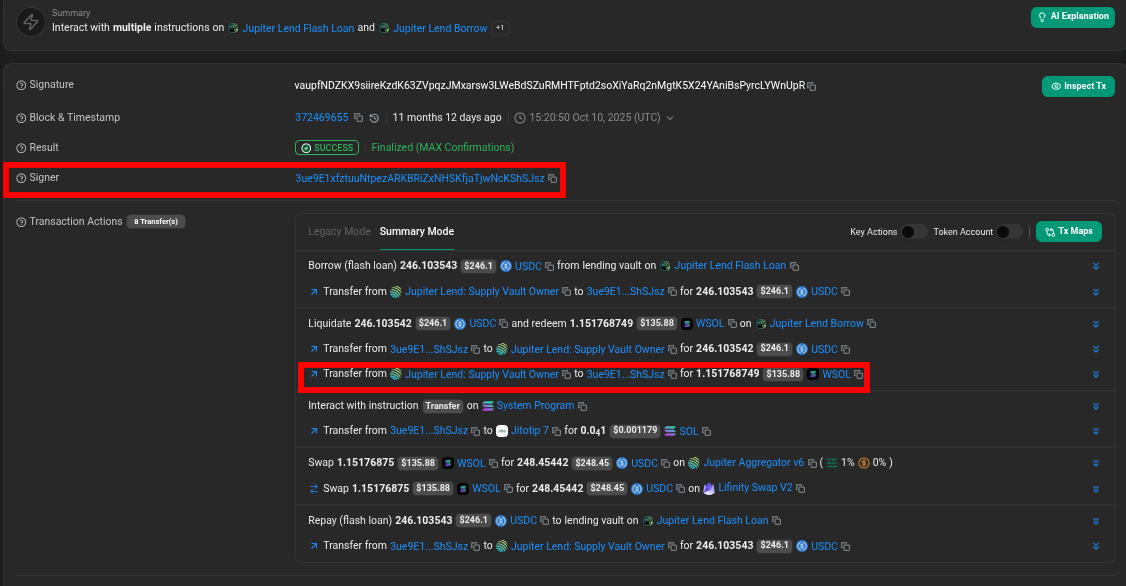Expand the Jitotip 7 transfer row
This screenshot has height=586, width=1126.
click(x=1096, y=432)
